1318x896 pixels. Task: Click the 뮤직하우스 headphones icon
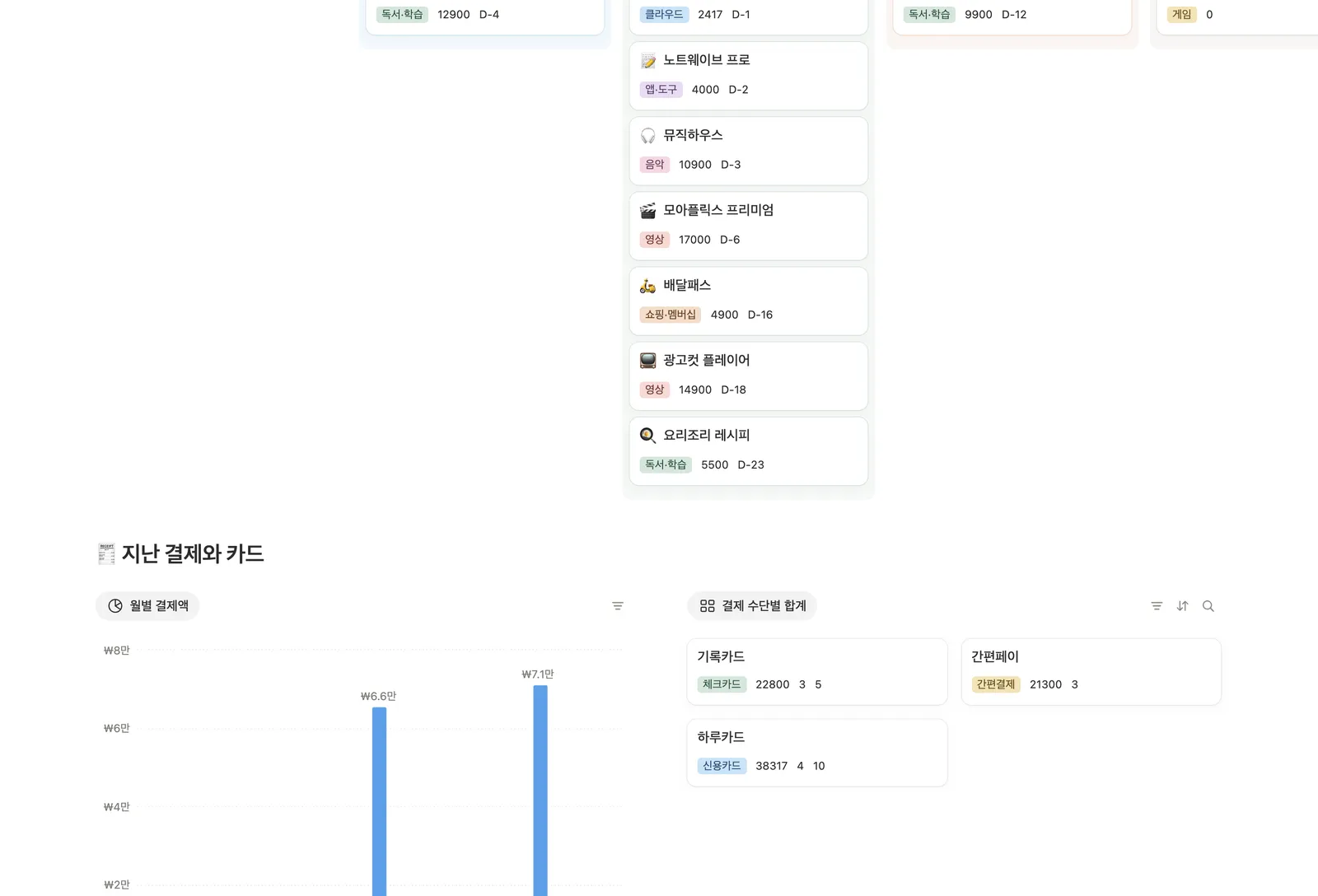(648, 135)
